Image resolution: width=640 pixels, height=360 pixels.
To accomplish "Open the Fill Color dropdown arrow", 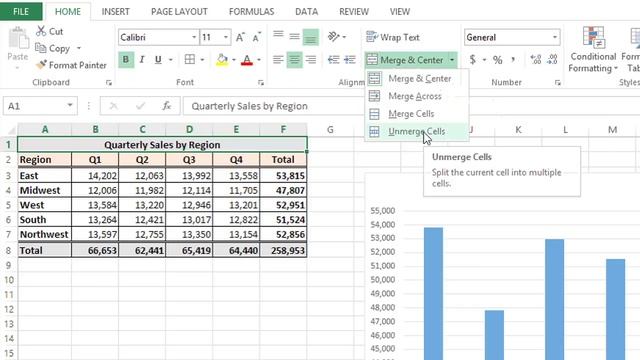I will pos(234,60).
